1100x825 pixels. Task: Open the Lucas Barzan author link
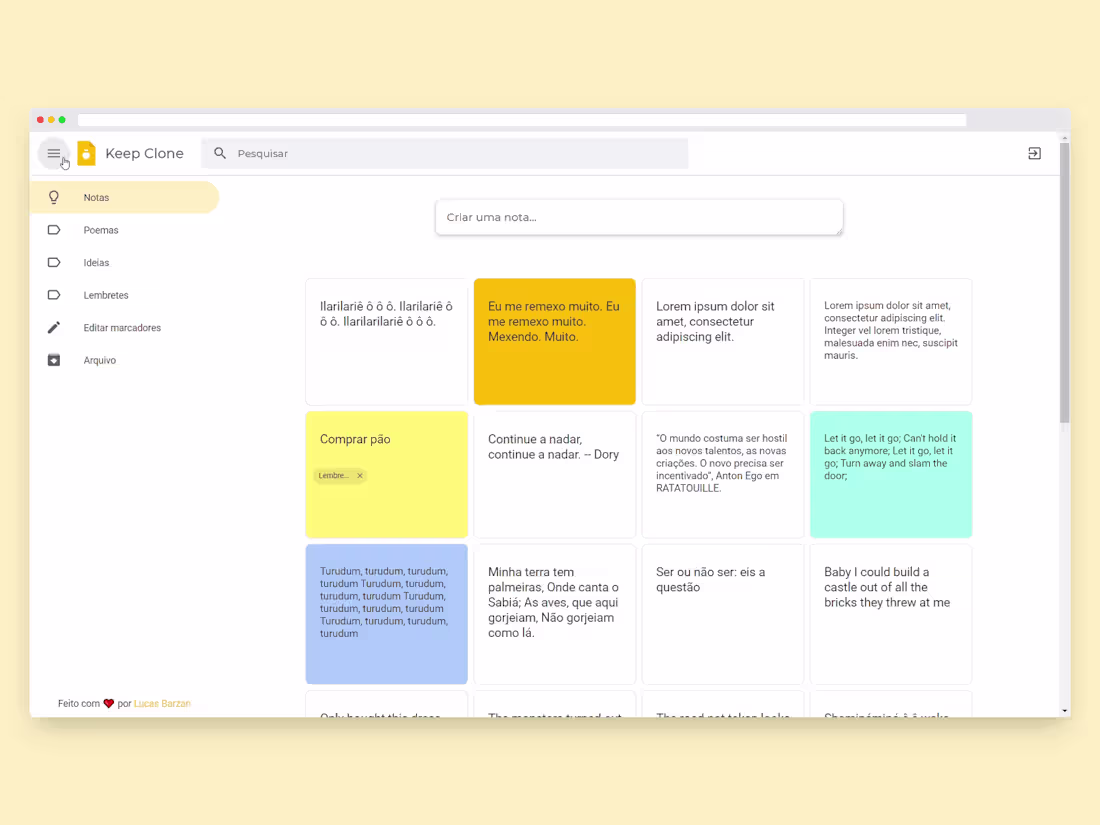pyautogui.click(x=162, y=703)
